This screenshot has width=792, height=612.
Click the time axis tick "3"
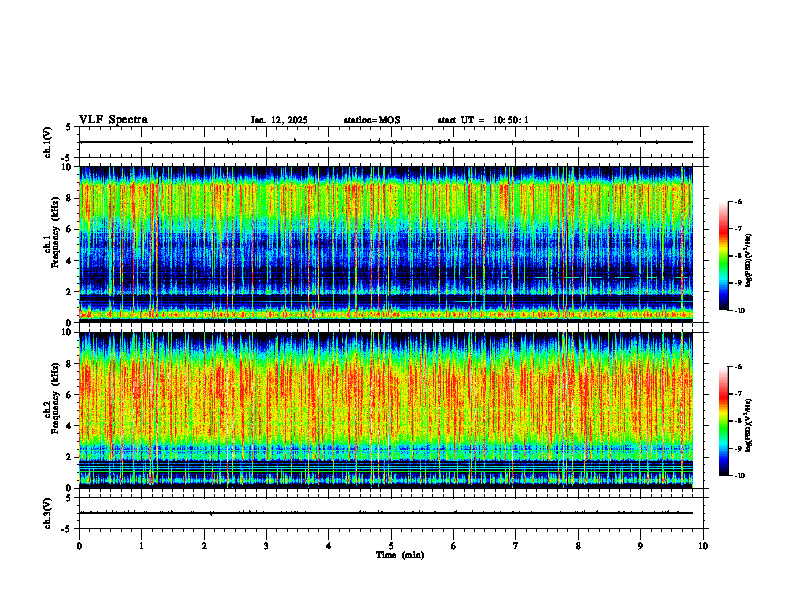click(x=266, y=546)
